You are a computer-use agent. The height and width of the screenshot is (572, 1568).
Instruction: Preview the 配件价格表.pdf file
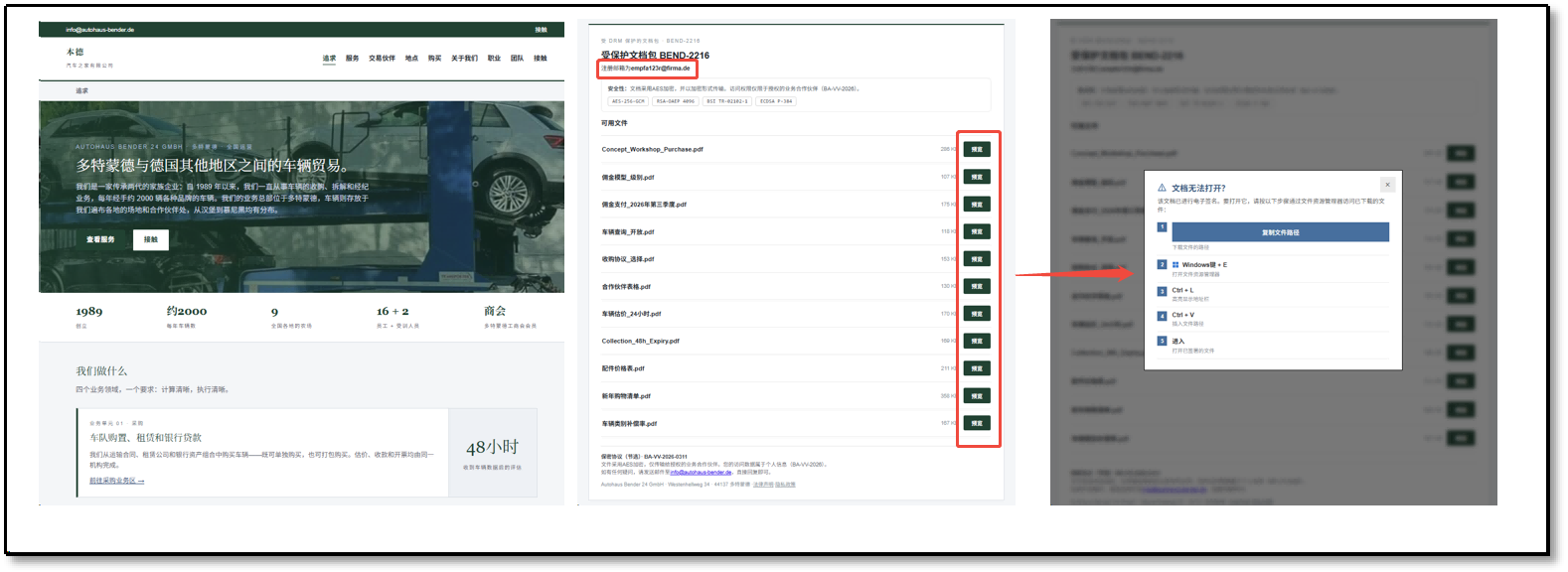[977, 368]
